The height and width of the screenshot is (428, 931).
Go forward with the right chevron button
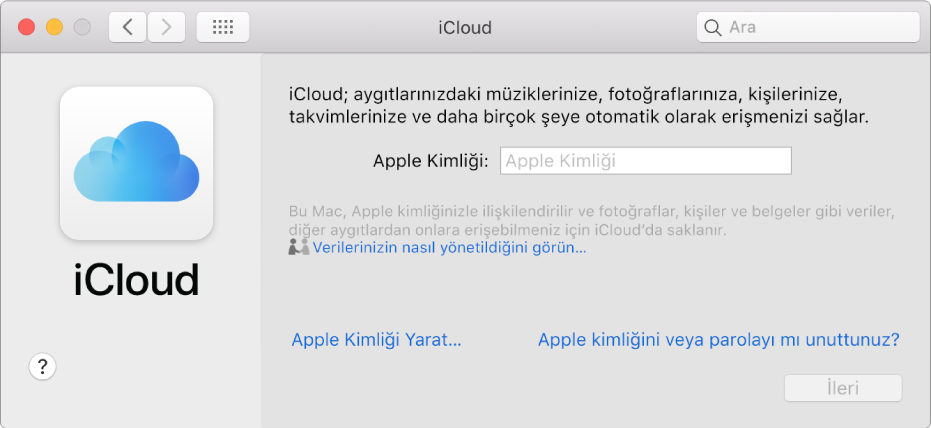point(166,27)
